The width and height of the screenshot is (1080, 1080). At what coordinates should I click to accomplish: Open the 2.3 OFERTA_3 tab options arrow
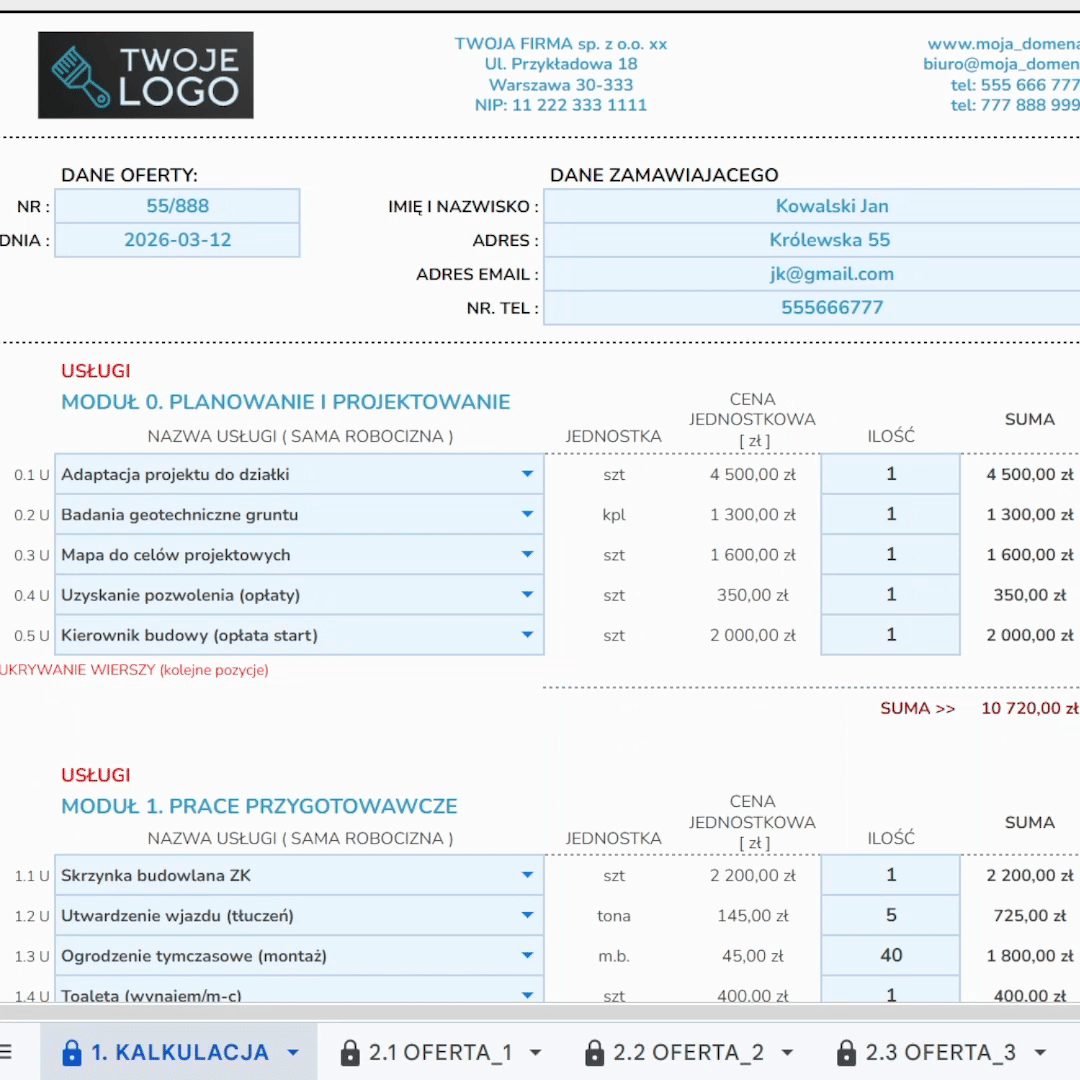click(1040, 1052)
